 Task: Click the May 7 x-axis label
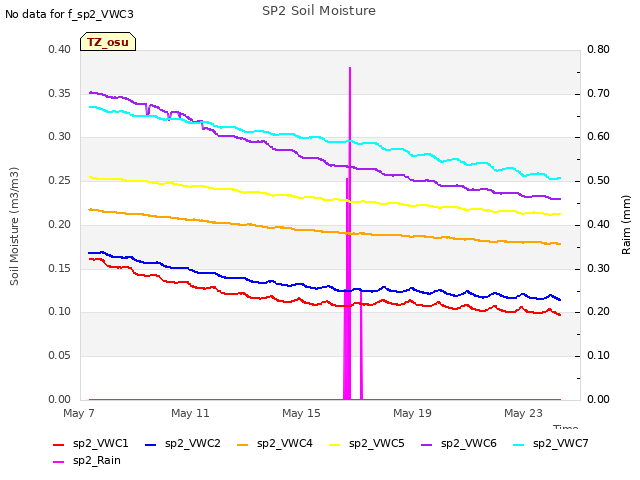pyautogui.click(x=79, y=413)
